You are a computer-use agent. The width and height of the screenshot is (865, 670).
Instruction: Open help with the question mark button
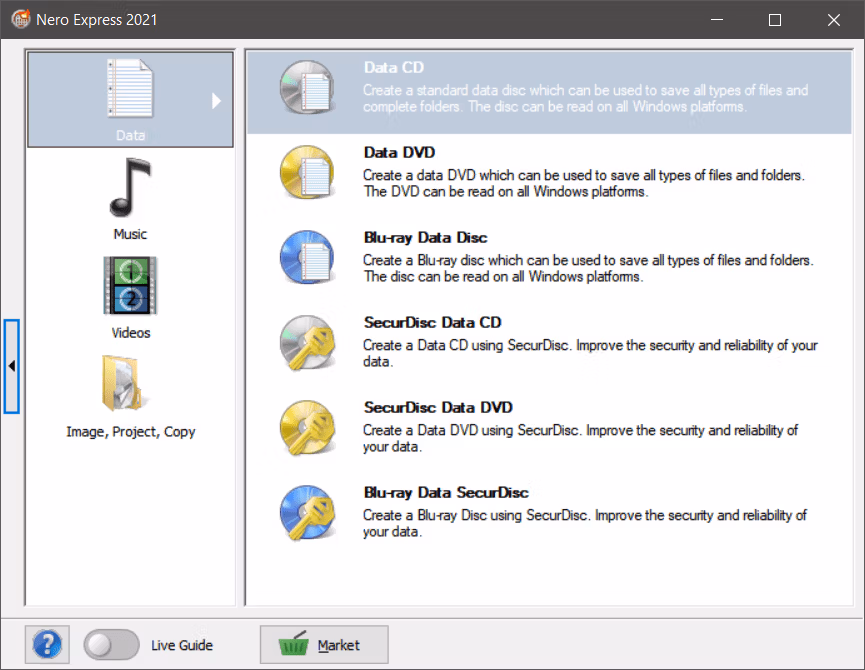(x=47, y=645)
